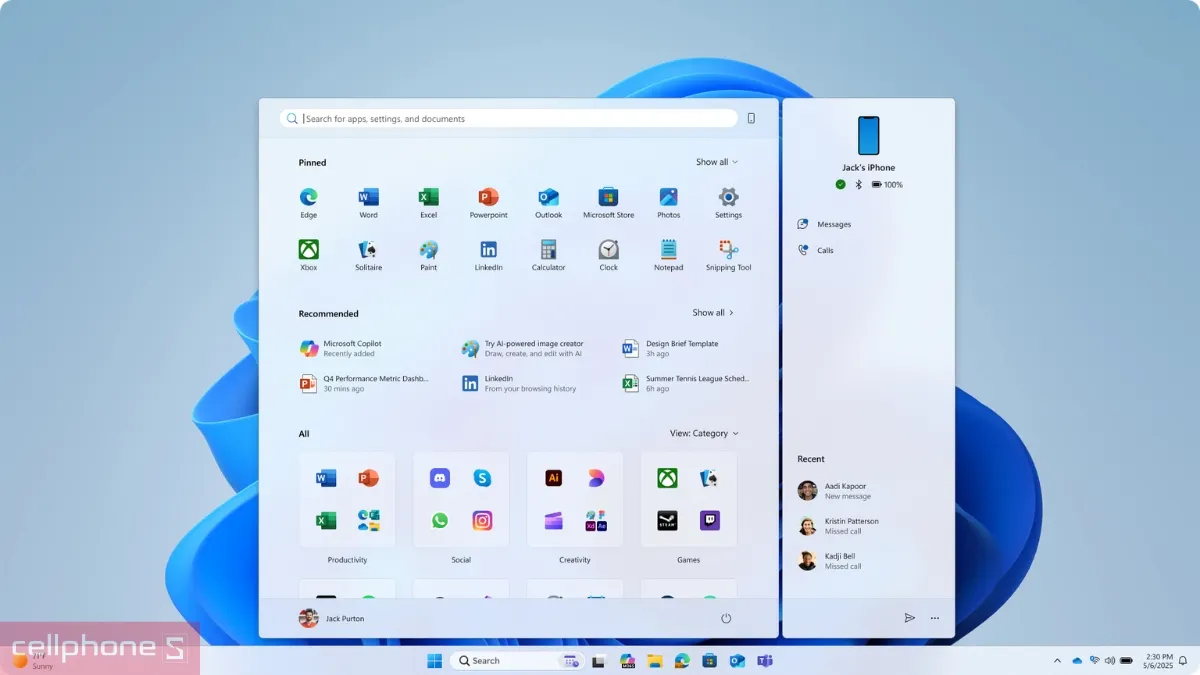Open the Productivity category folder label
Screen dimensions: 1200x675
[x=347, y=560]
